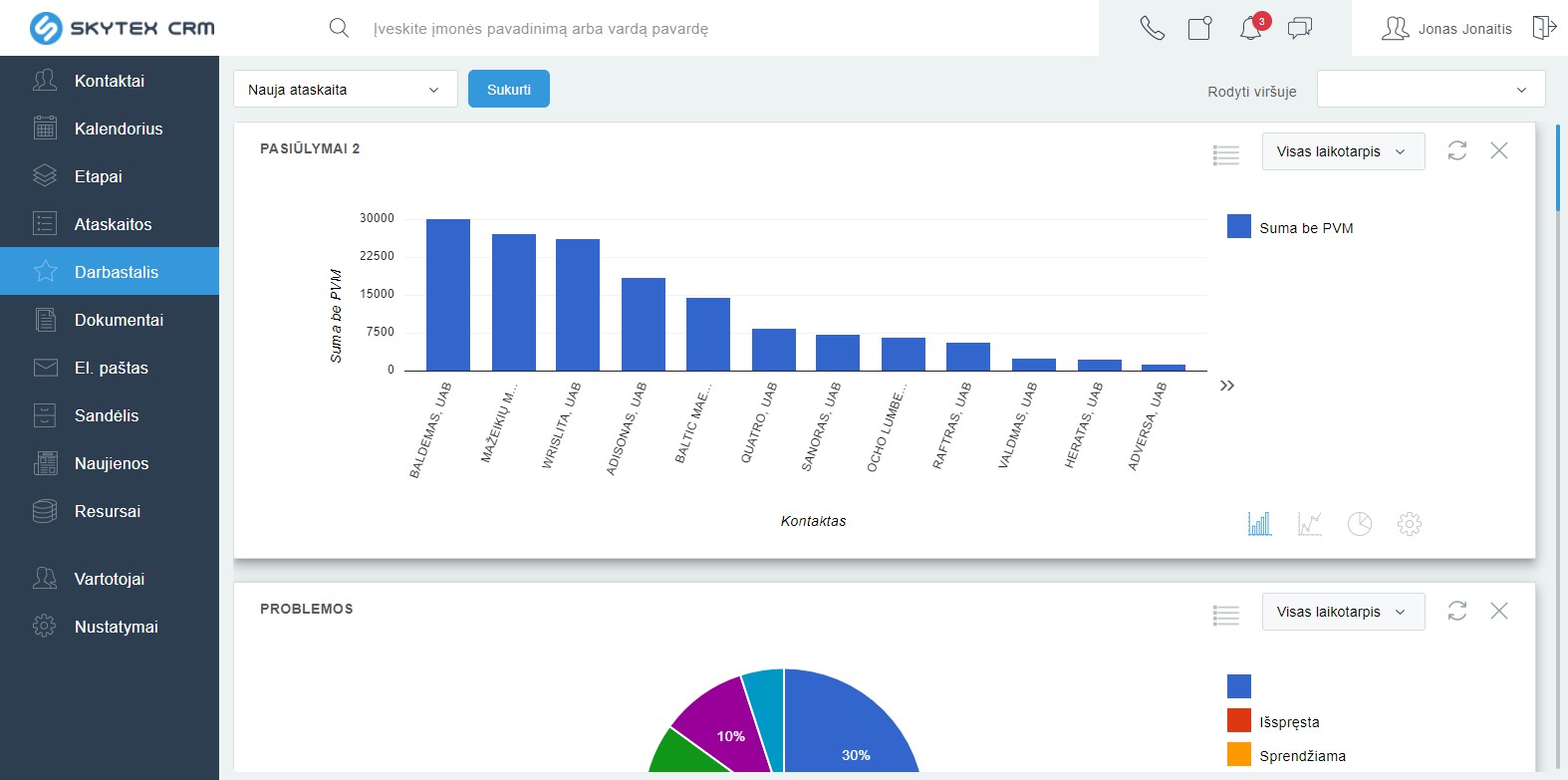Expand the Nauja ataskaita dropdown

(346, 89)
